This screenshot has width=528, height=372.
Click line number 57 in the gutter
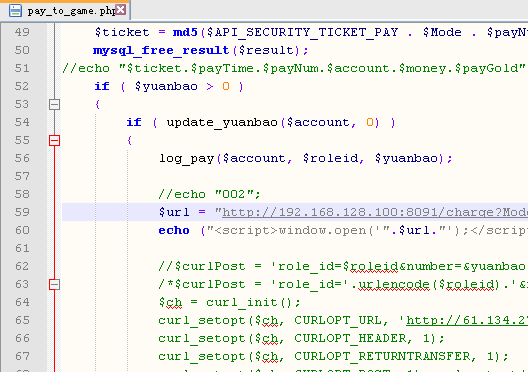[x=22, y=176]
